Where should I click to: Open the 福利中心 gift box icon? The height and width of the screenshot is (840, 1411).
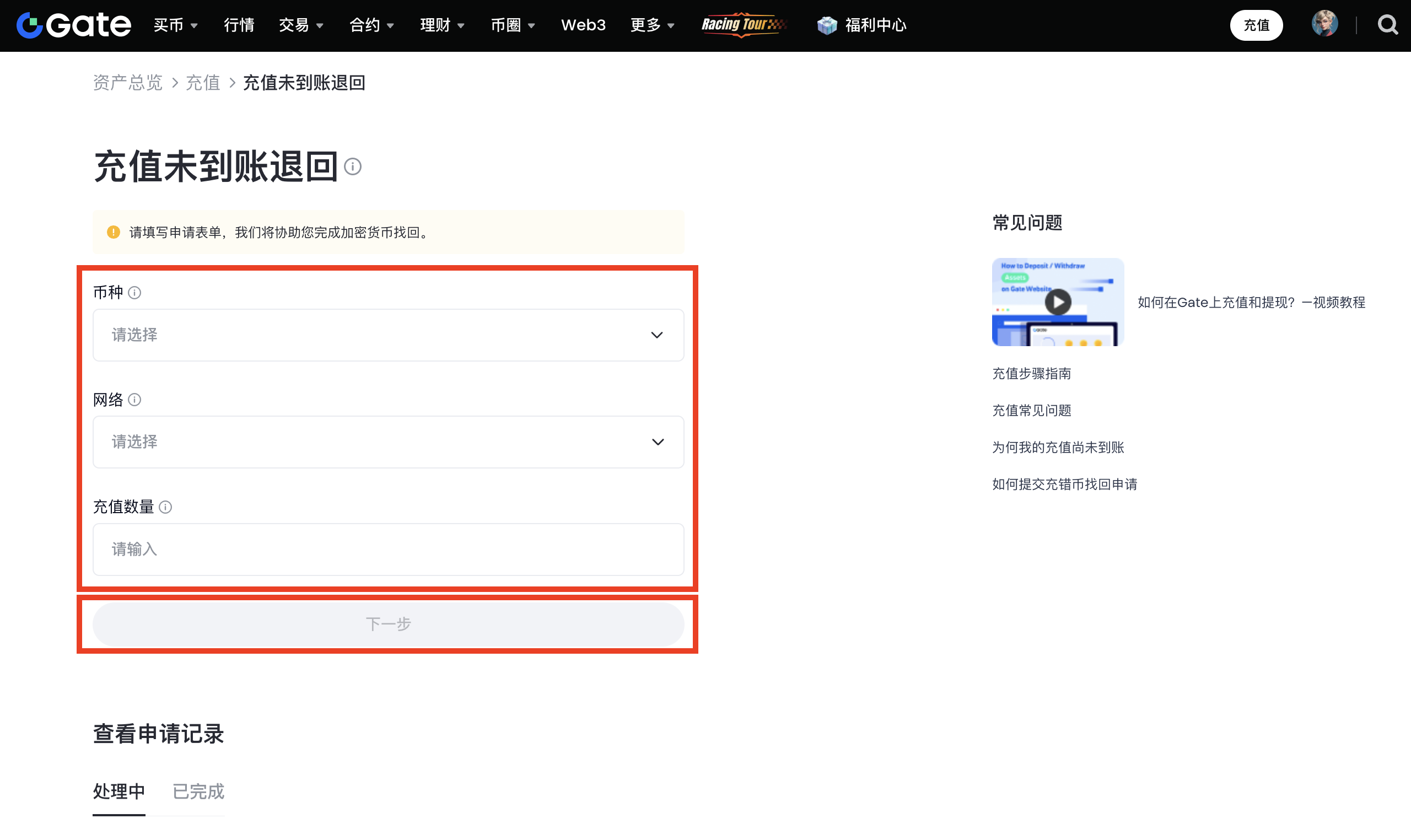tap(827, 25)
